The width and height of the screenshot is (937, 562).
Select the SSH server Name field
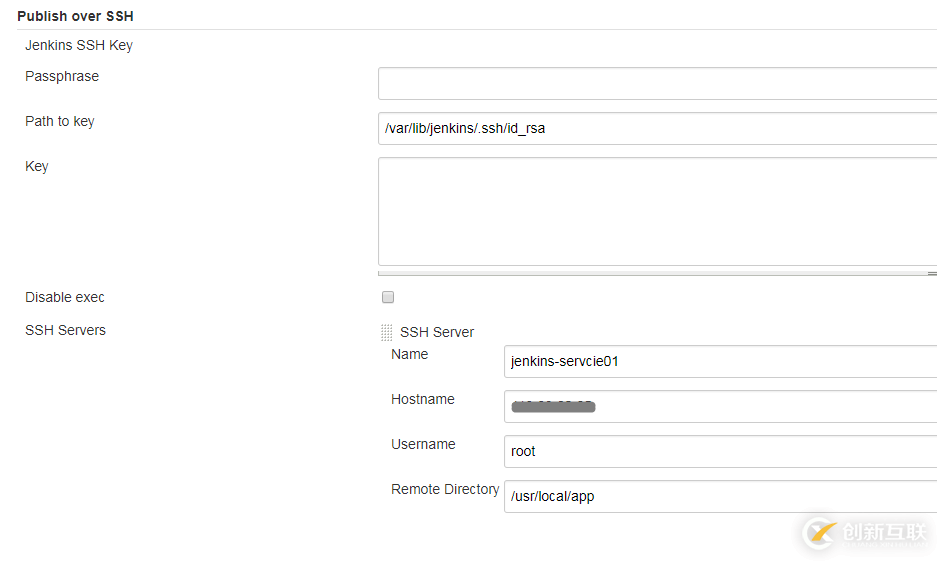point(720,362)
